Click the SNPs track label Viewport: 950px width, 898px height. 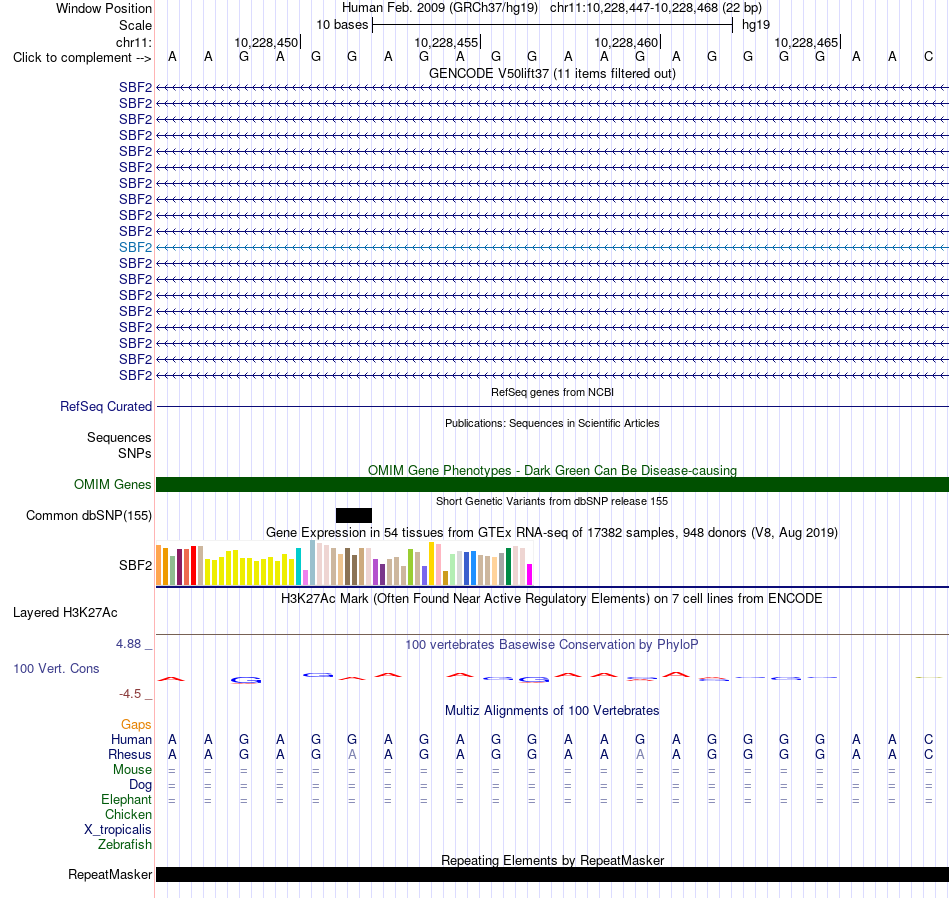pos(135,453)
